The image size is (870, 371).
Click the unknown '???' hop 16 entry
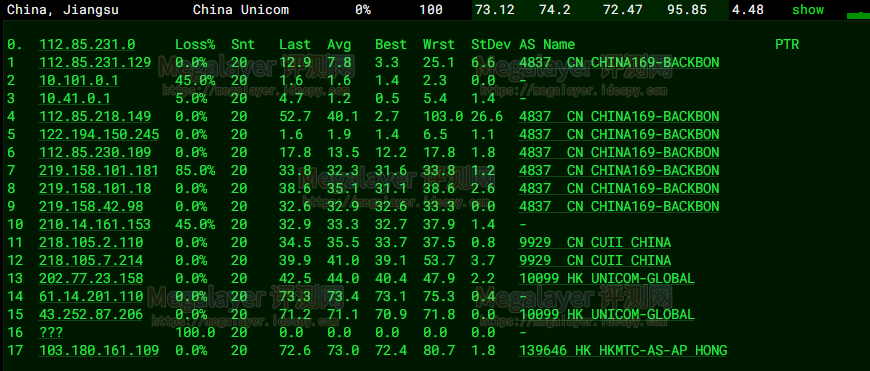tap(51, 332)
